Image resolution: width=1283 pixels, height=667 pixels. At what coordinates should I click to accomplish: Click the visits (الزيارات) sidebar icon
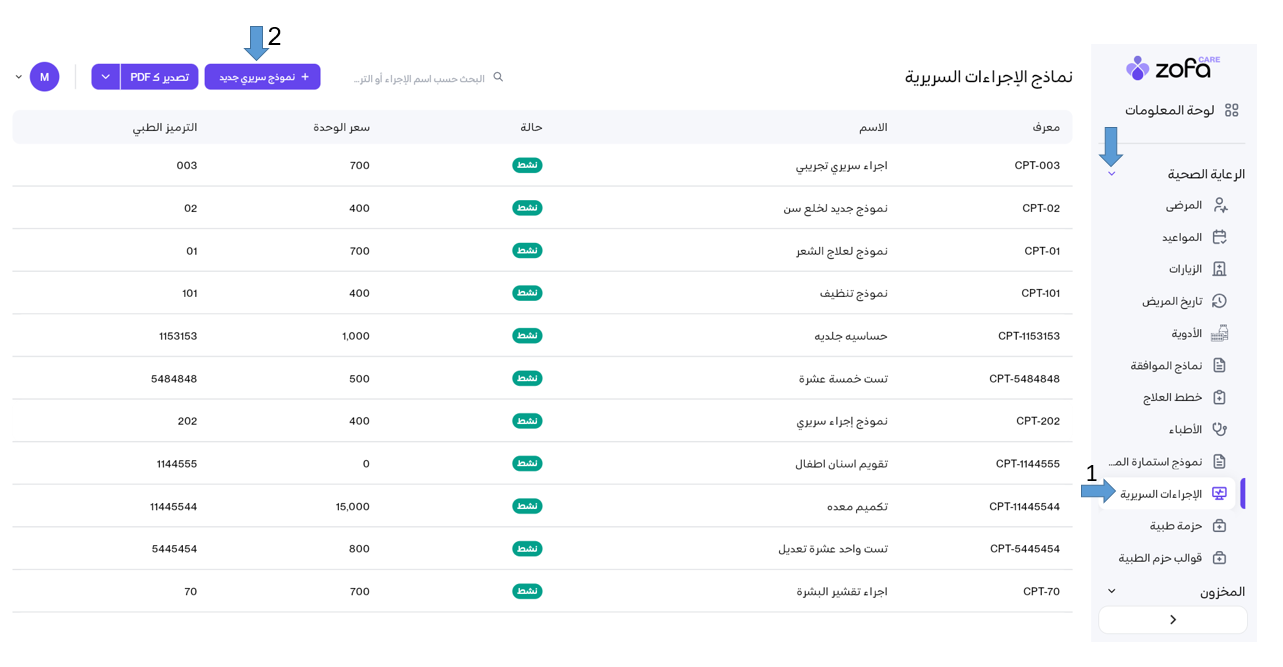(x=1219, y=269)
